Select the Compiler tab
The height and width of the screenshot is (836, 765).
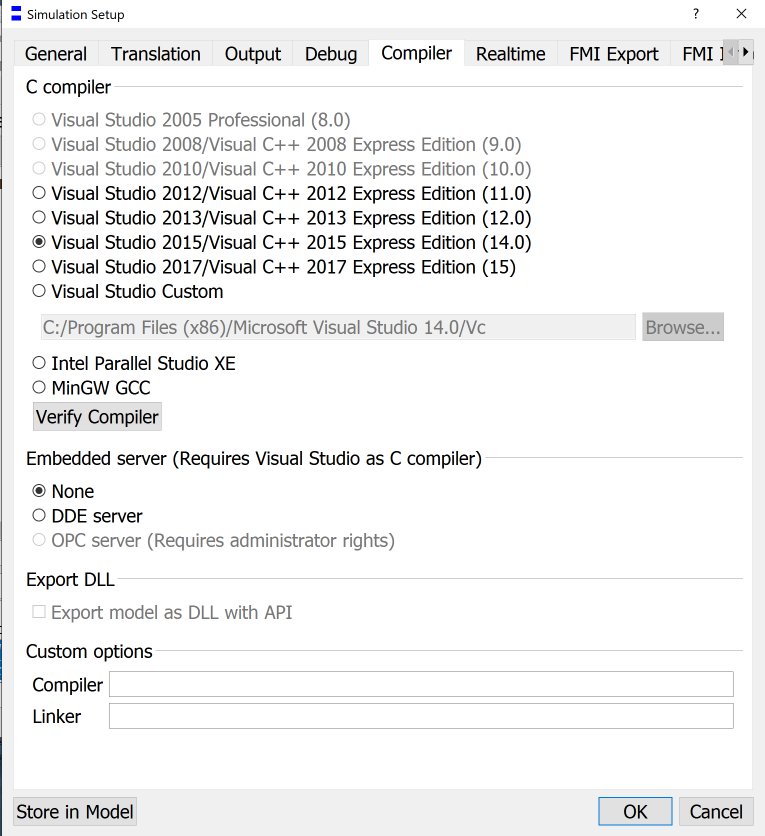click(x=416, y=53)
